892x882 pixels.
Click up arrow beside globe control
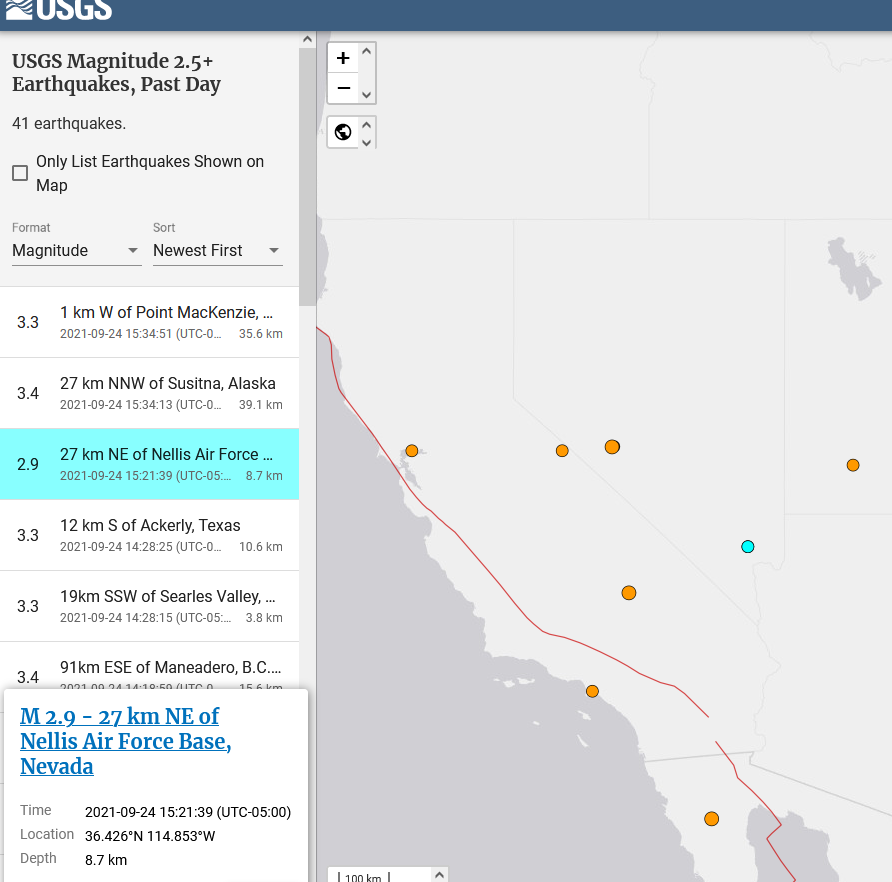[x=367, y=124]
